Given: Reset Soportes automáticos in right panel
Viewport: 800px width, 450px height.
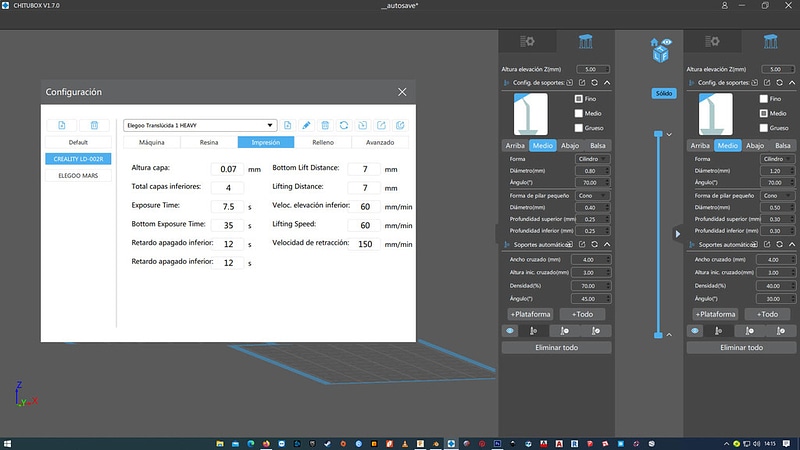Looking at the screenshot, I should 780,244.
